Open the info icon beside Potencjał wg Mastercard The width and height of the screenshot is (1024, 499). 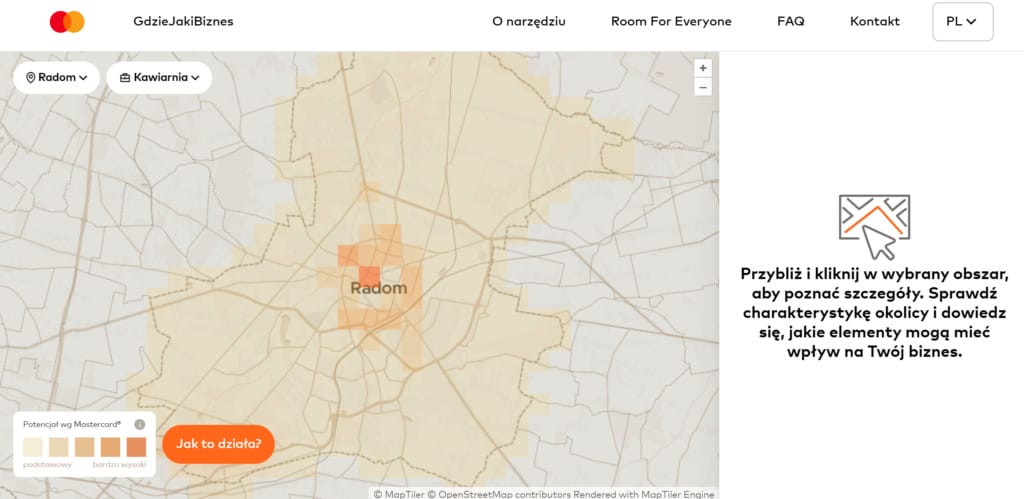[139, 425]
